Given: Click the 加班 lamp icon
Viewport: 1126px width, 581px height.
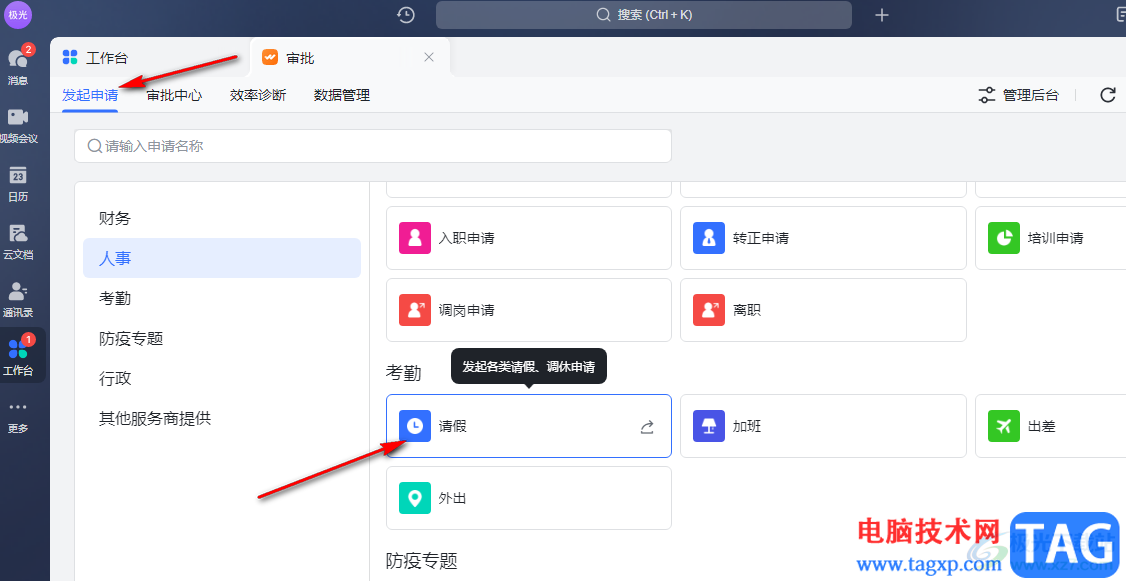Looking at the screenshot, I should (709, 426).
